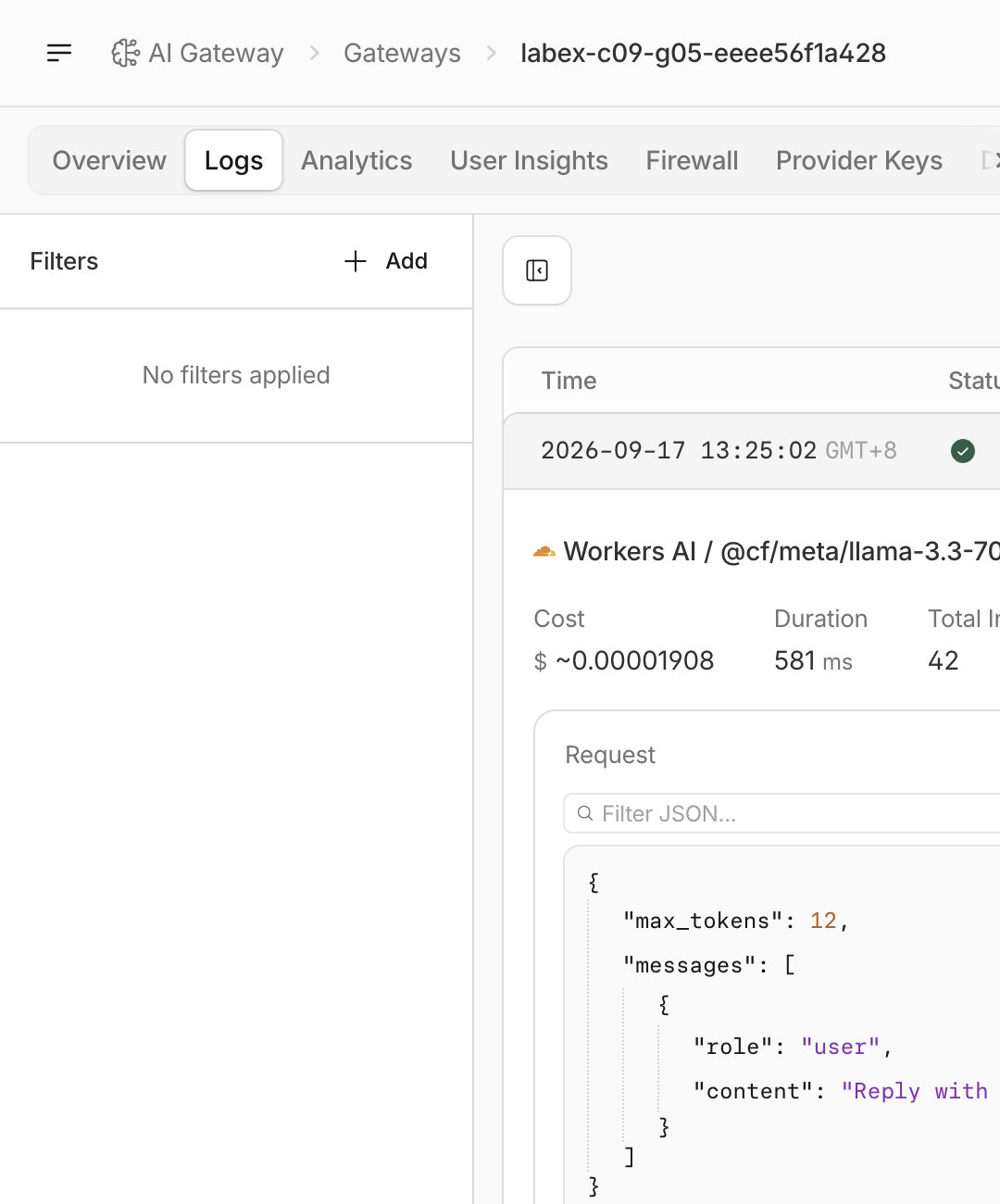The height and width of the screenshot is (1204, 1000).
Task: Add a new log filter
Action: click(x=385, y=261)
